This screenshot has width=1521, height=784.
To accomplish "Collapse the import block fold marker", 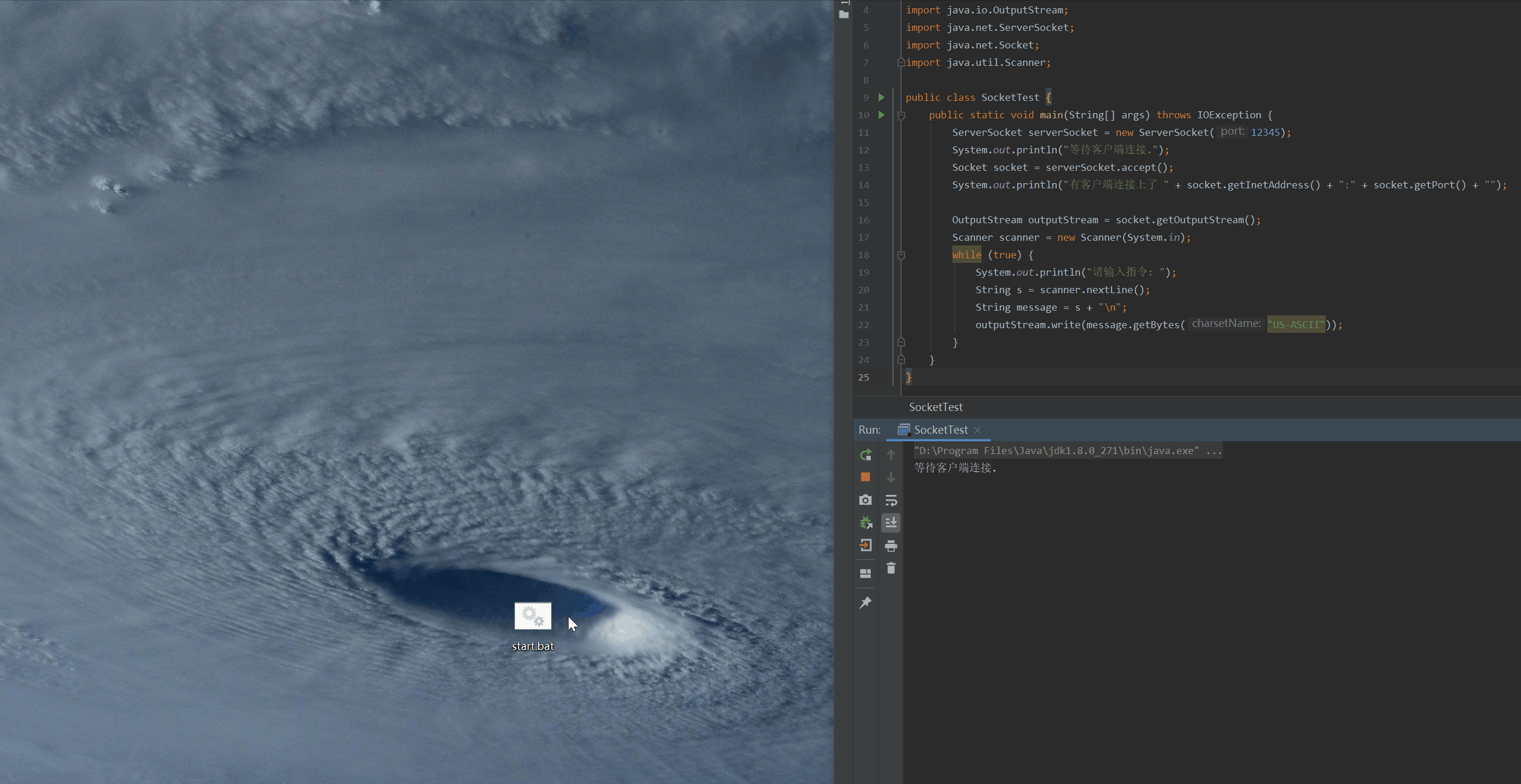I will coord(901,62).
